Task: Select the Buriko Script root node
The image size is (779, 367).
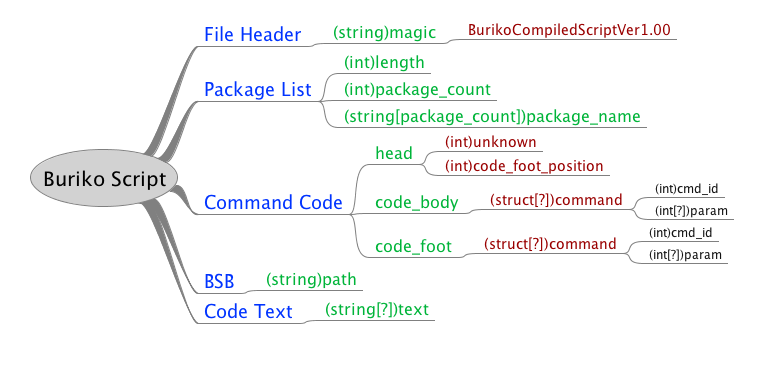Action: tap(104, 179)
